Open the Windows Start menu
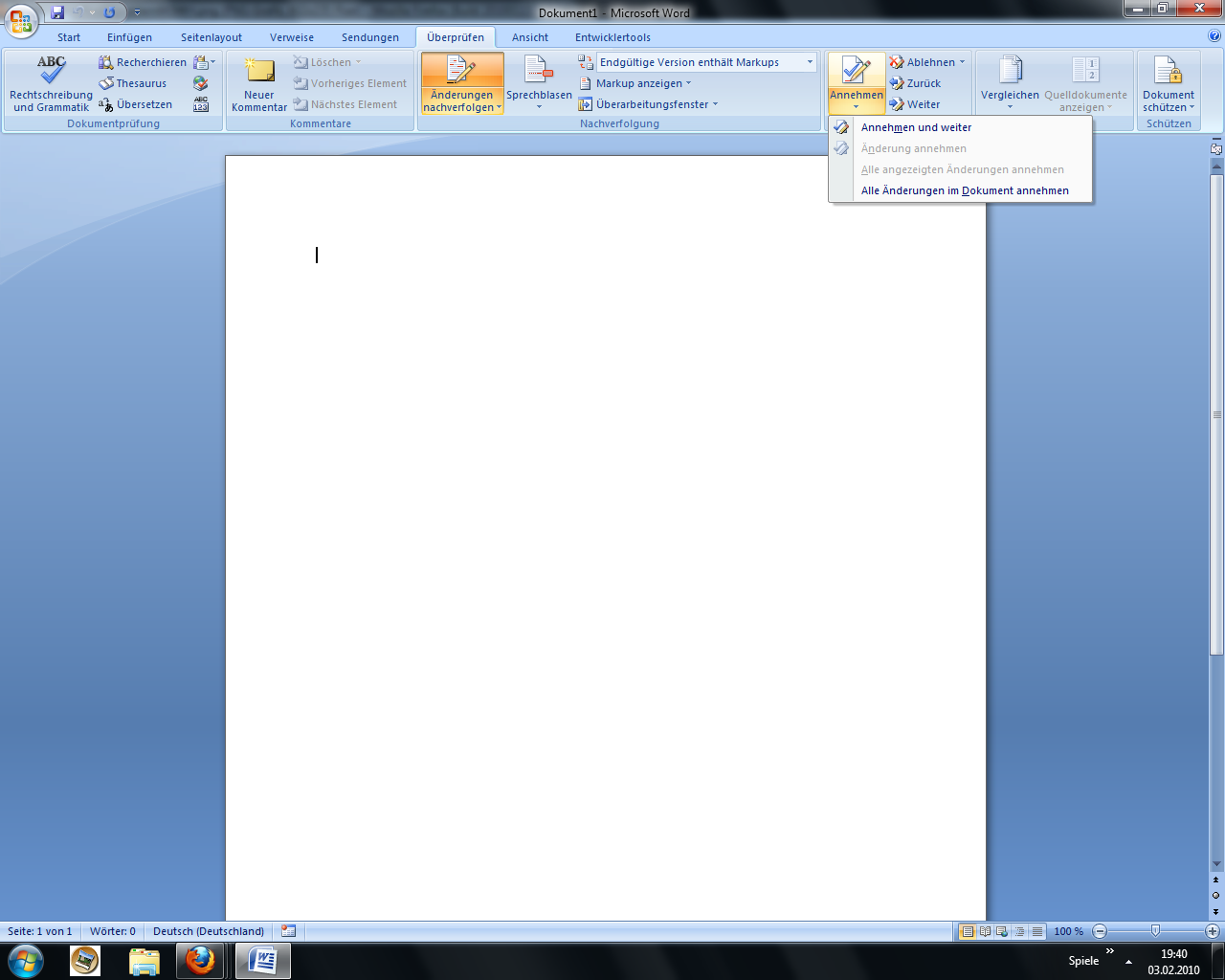The image size is (1225, 980). coord(25,960)
